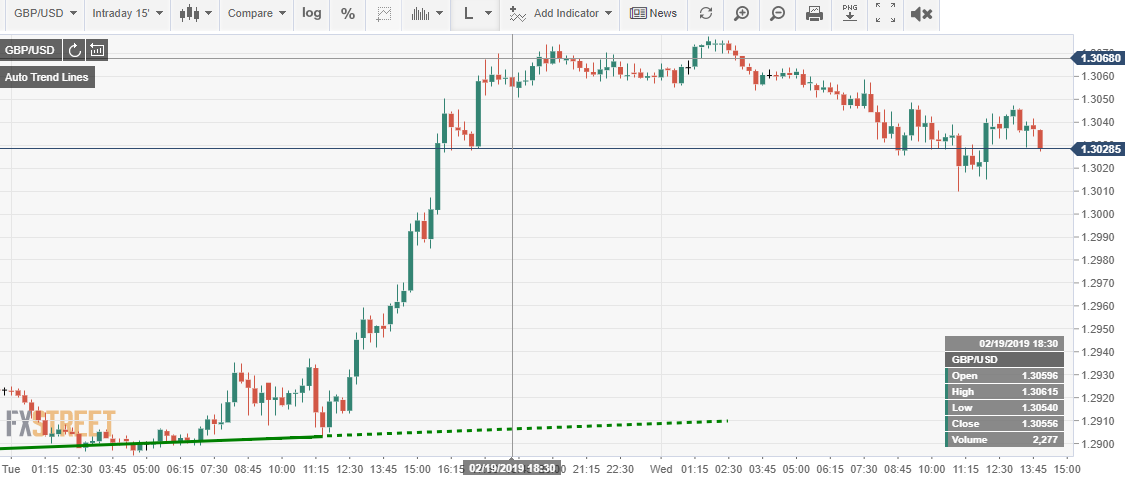Click the print chart icon

[x=814, y=14]
